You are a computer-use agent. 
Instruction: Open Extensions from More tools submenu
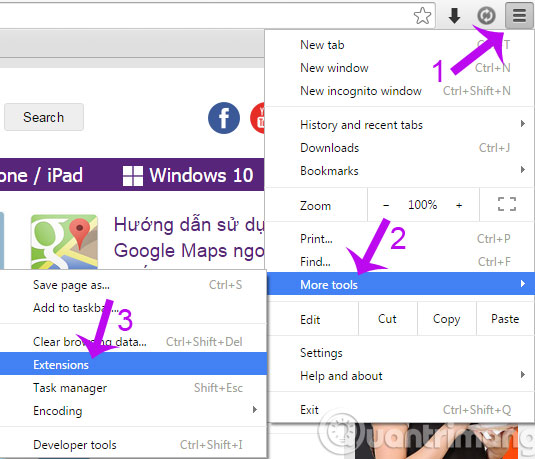click(133, 364)
